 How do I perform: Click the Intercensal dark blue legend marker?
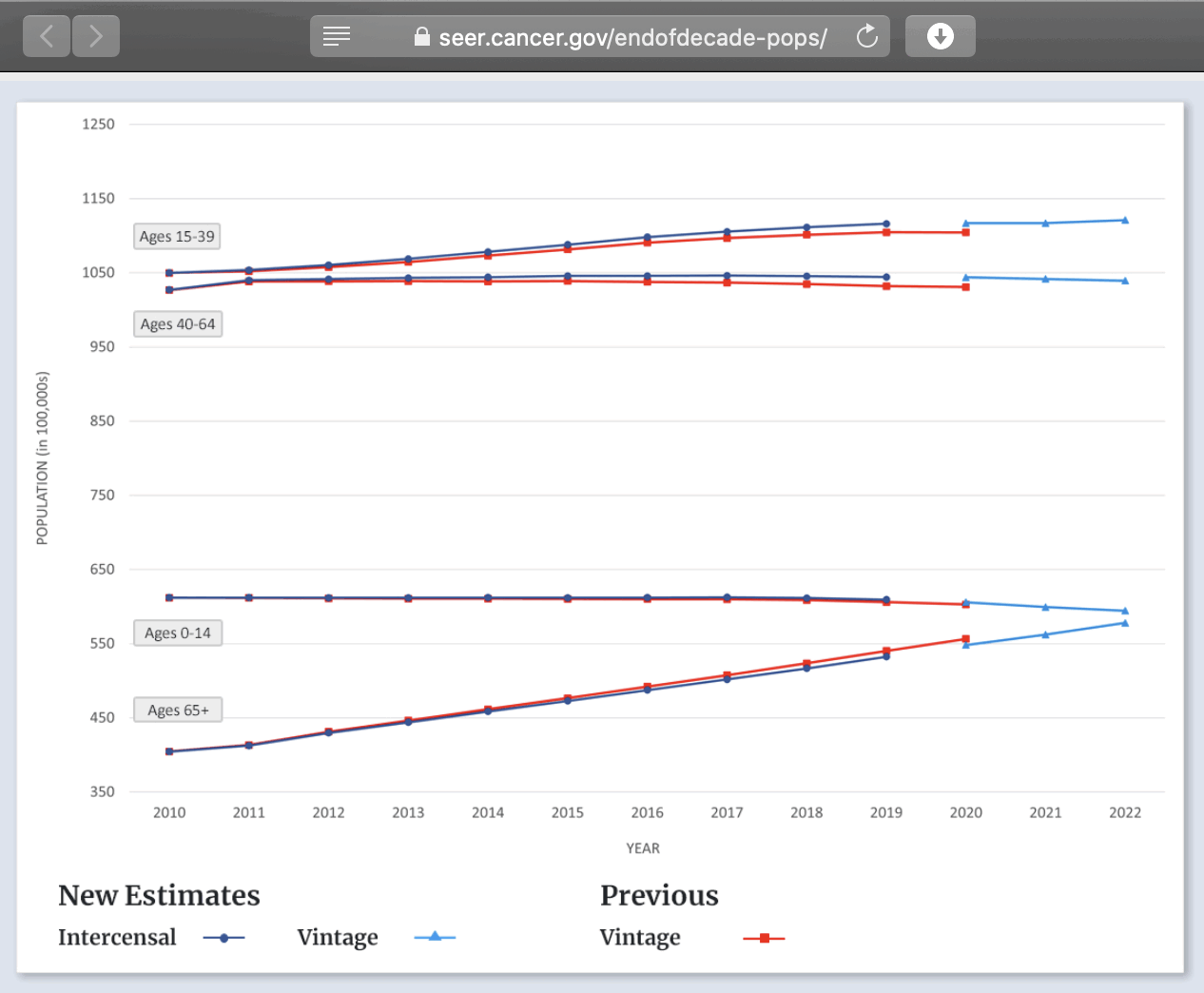[x=224, y=938]
